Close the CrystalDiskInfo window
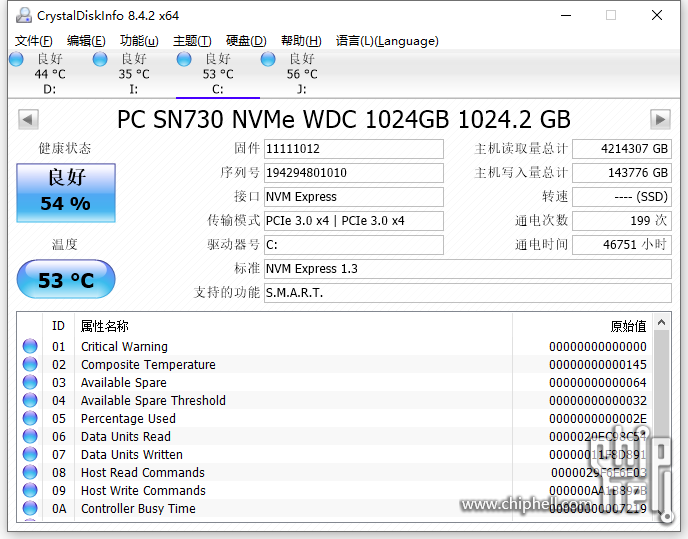Screen dimensions: 688x539 pyautogui.click(x=657, y=15)
